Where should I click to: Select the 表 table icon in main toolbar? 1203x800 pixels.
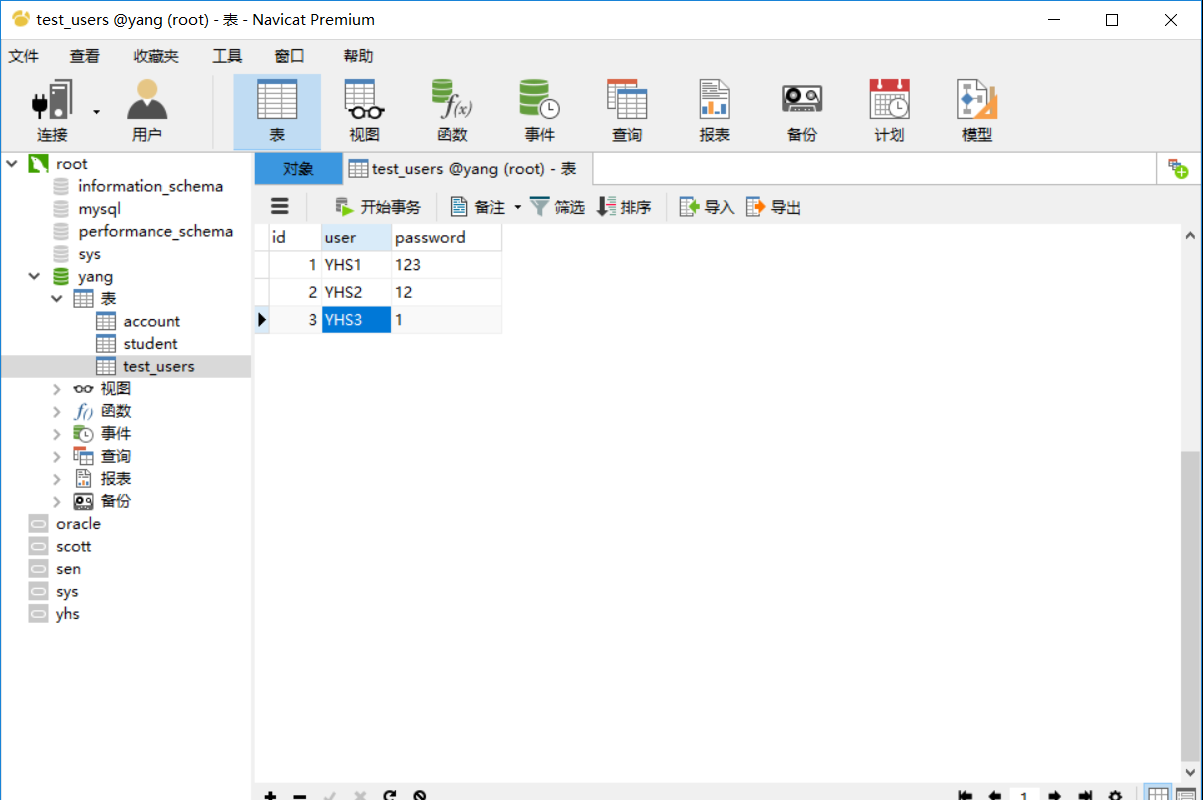[277, 110]
